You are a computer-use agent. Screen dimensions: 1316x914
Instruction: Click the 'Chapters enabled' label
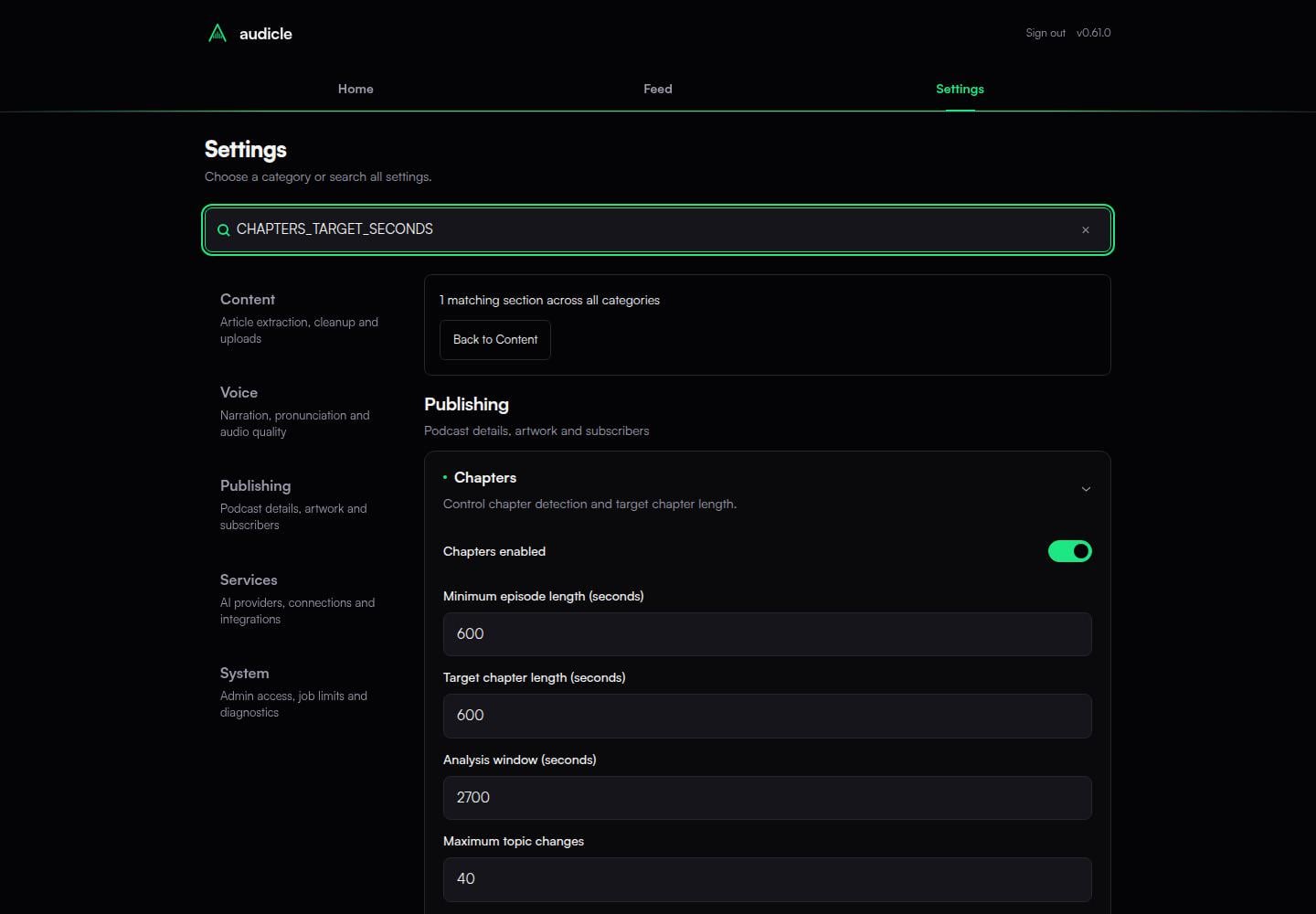tap(494, 551)
